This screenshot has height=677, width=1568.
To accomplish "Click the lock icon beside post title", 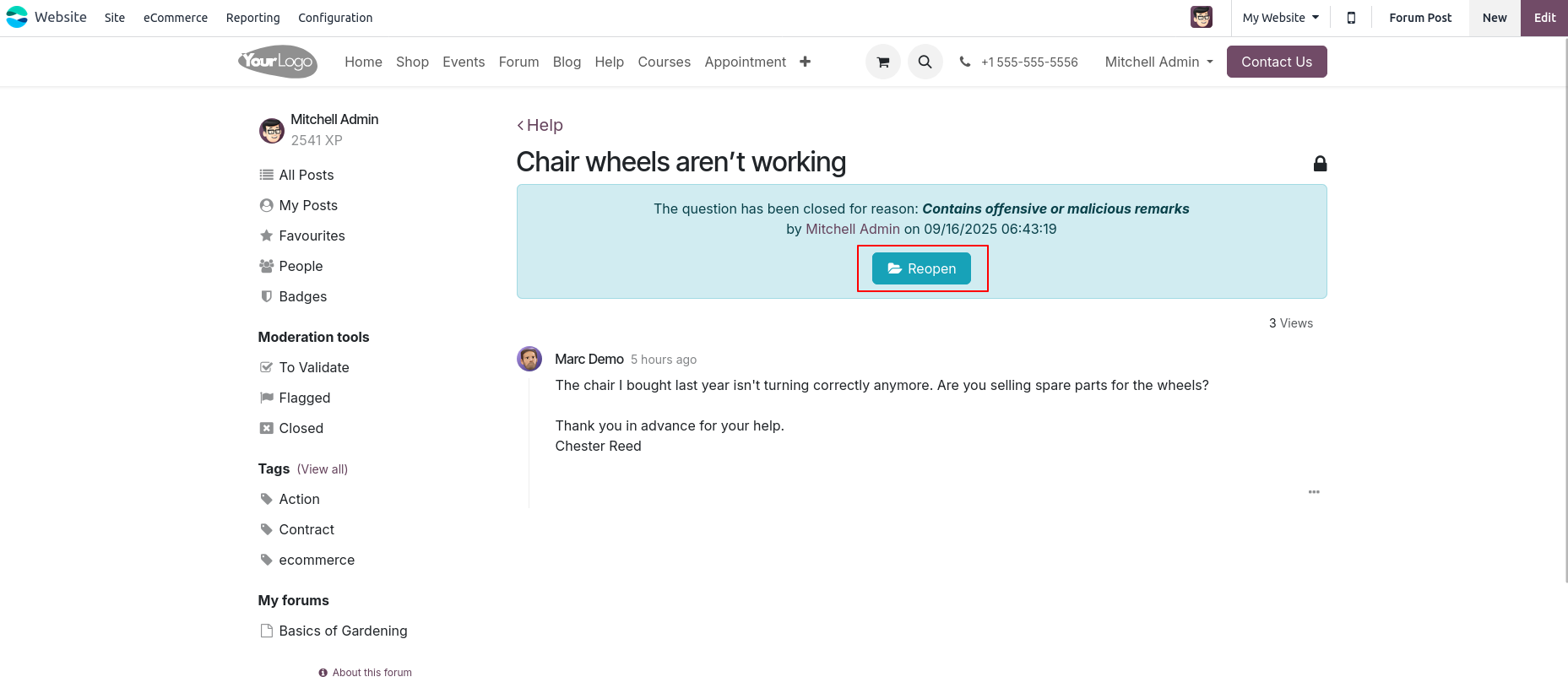I will tap(1320, 164).
